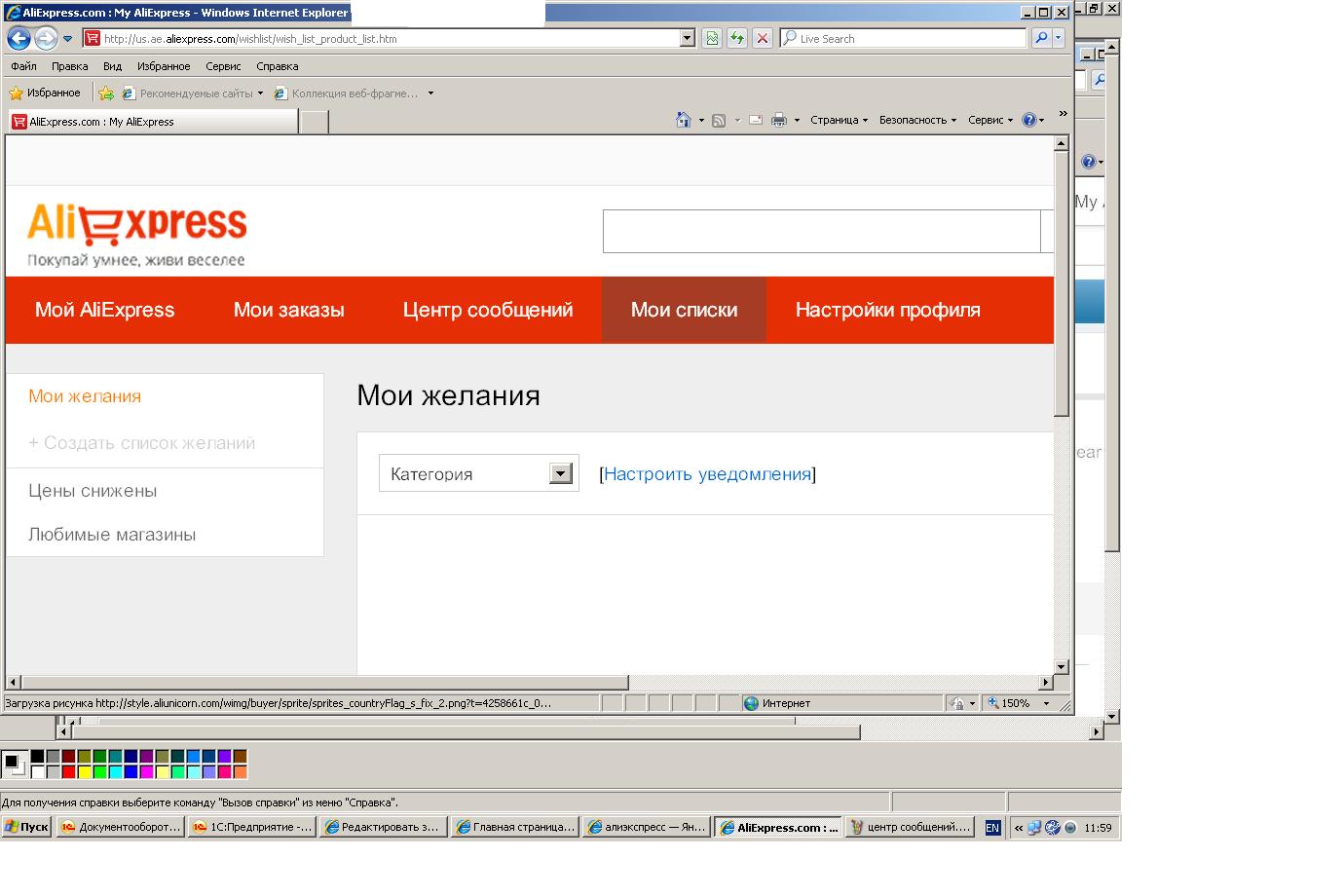This screenshot has height=896, width=1344.
Task: Click the Read Mail envelope icon
Action: click(755, 120)
